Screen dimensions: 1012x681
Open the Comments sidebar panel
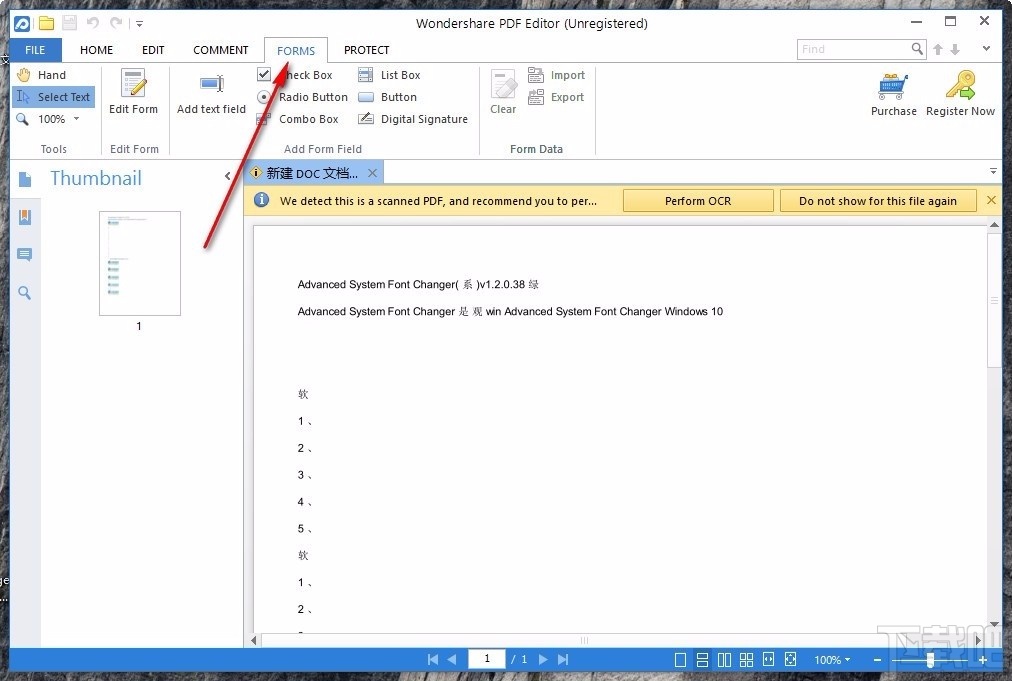(x=25, y=254)
